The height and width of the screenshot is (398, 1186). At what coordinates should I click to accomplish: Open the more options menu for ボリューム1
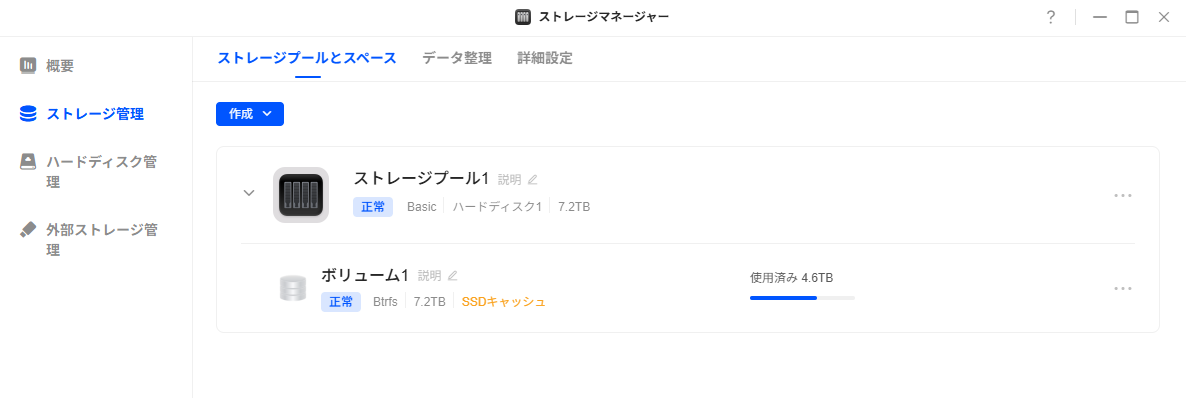1122,288
